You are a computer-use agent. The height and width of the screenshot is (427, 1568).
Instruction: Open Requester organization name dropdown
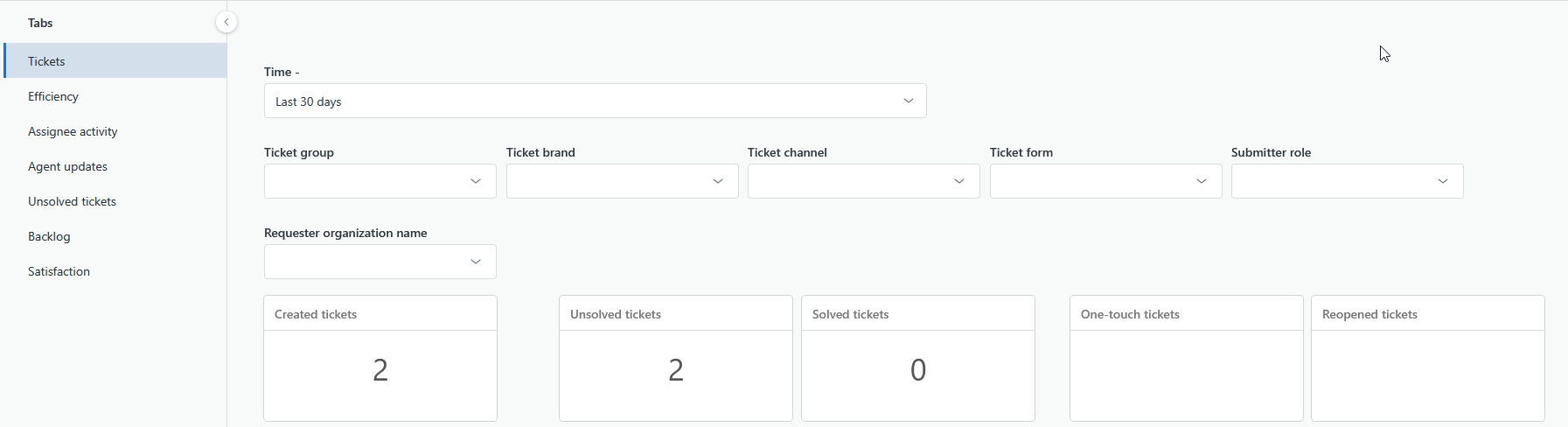click(380, 262)
